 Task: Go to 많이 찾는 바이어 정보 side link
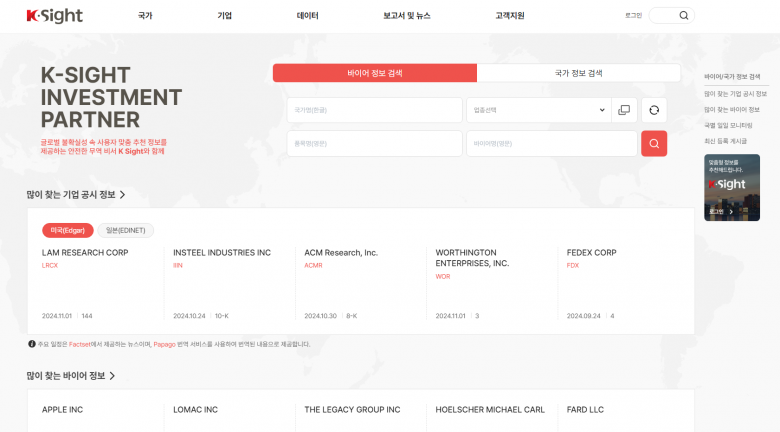[732, 109]
